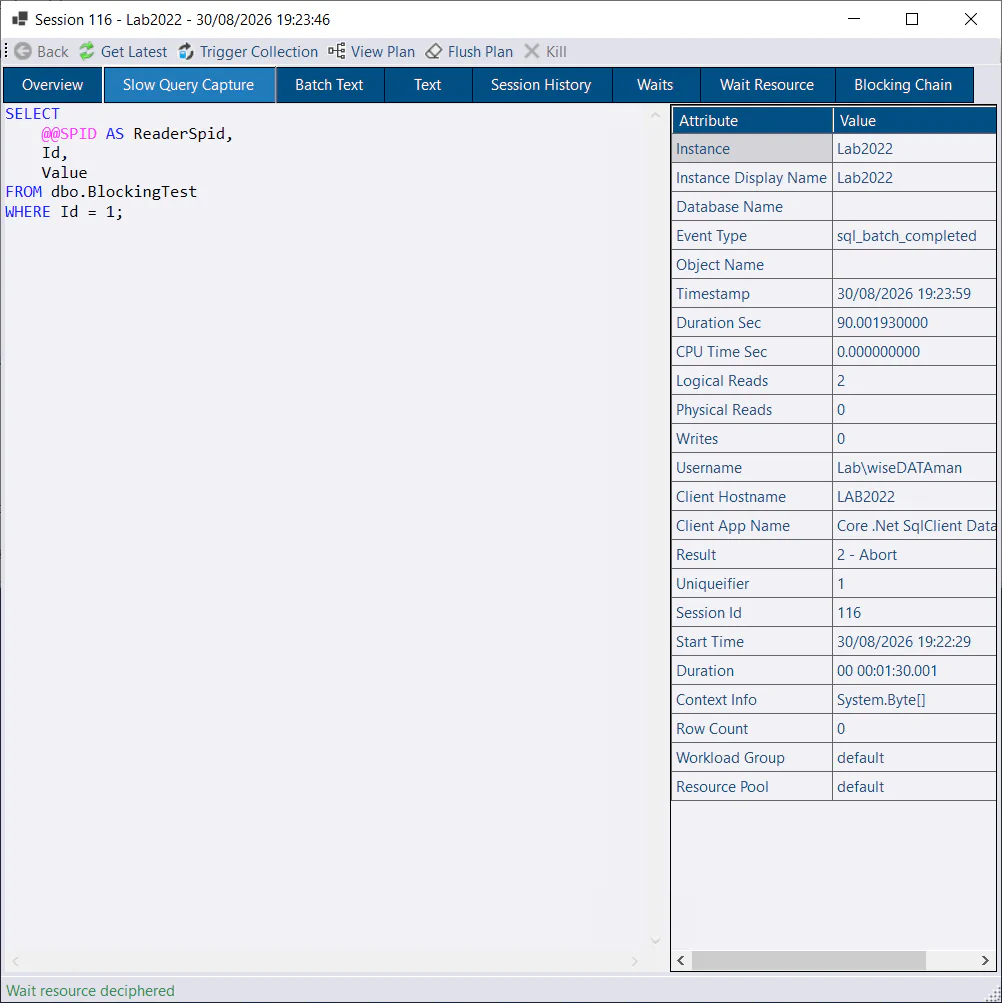Click the Row Count attribute cell
The height and width of the screenshot is (1003, 1002).
tap(752, 729)
